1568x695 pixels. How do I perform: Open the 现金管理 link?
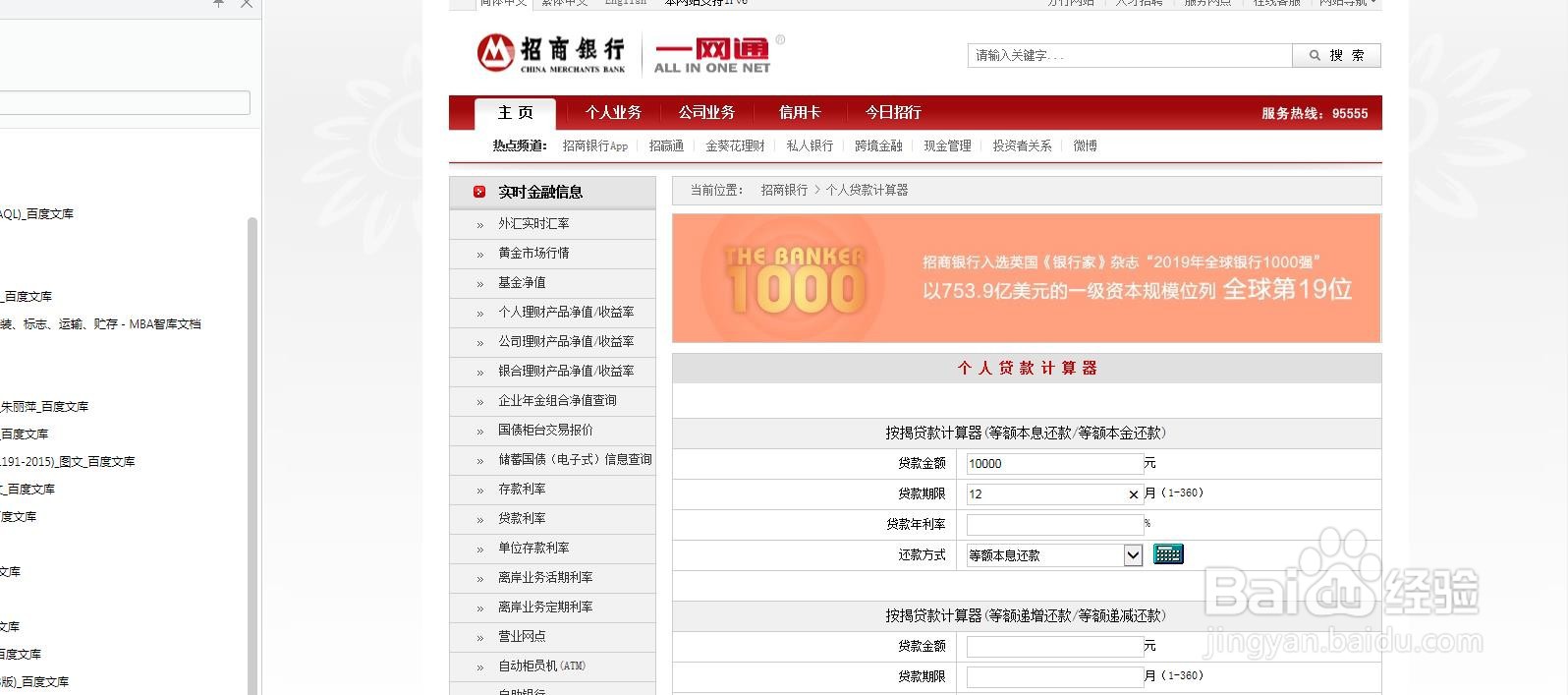tap(947, 145)
